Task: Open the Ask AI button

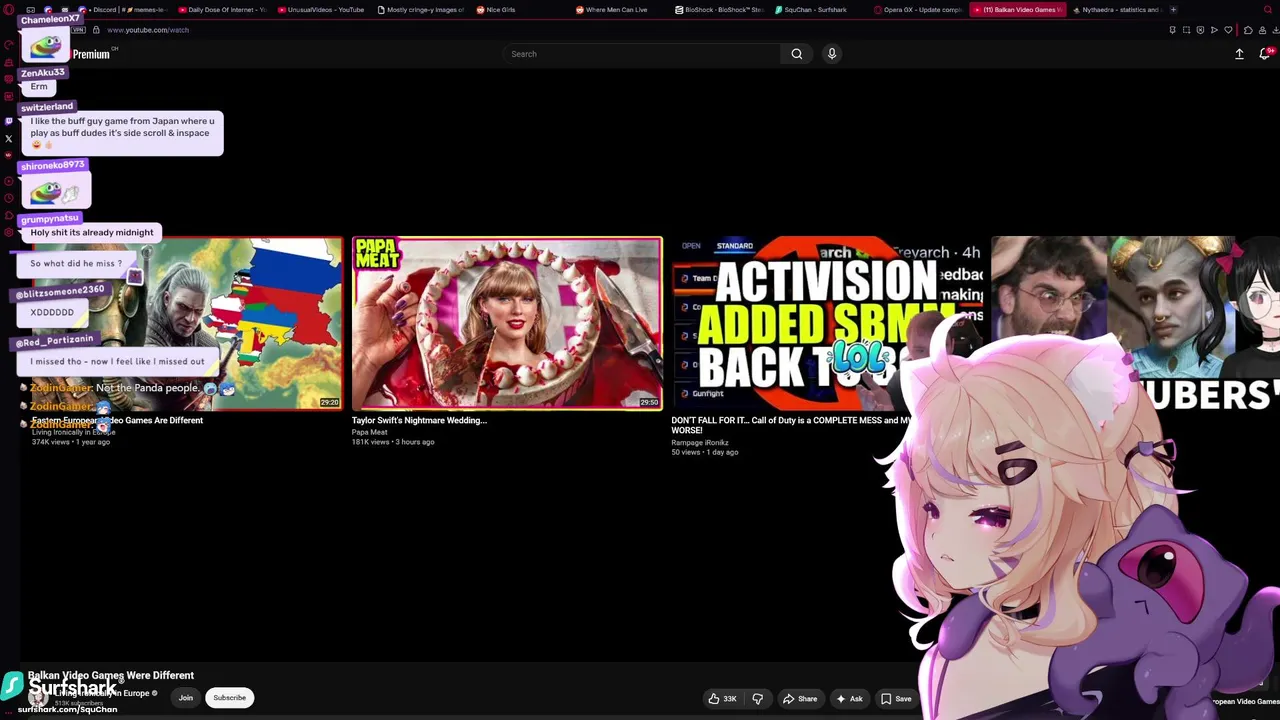Action: tap(849, 699)
